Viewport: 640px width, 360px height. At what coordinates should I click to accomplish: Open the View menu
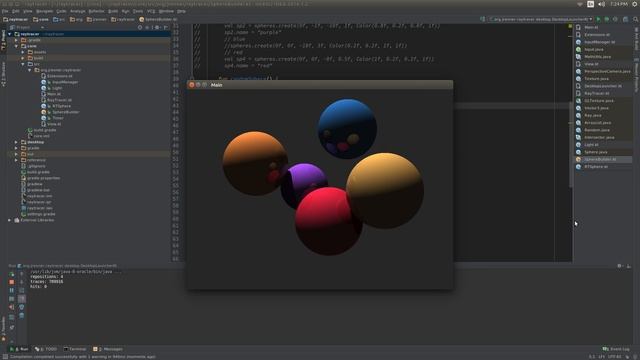27,11
